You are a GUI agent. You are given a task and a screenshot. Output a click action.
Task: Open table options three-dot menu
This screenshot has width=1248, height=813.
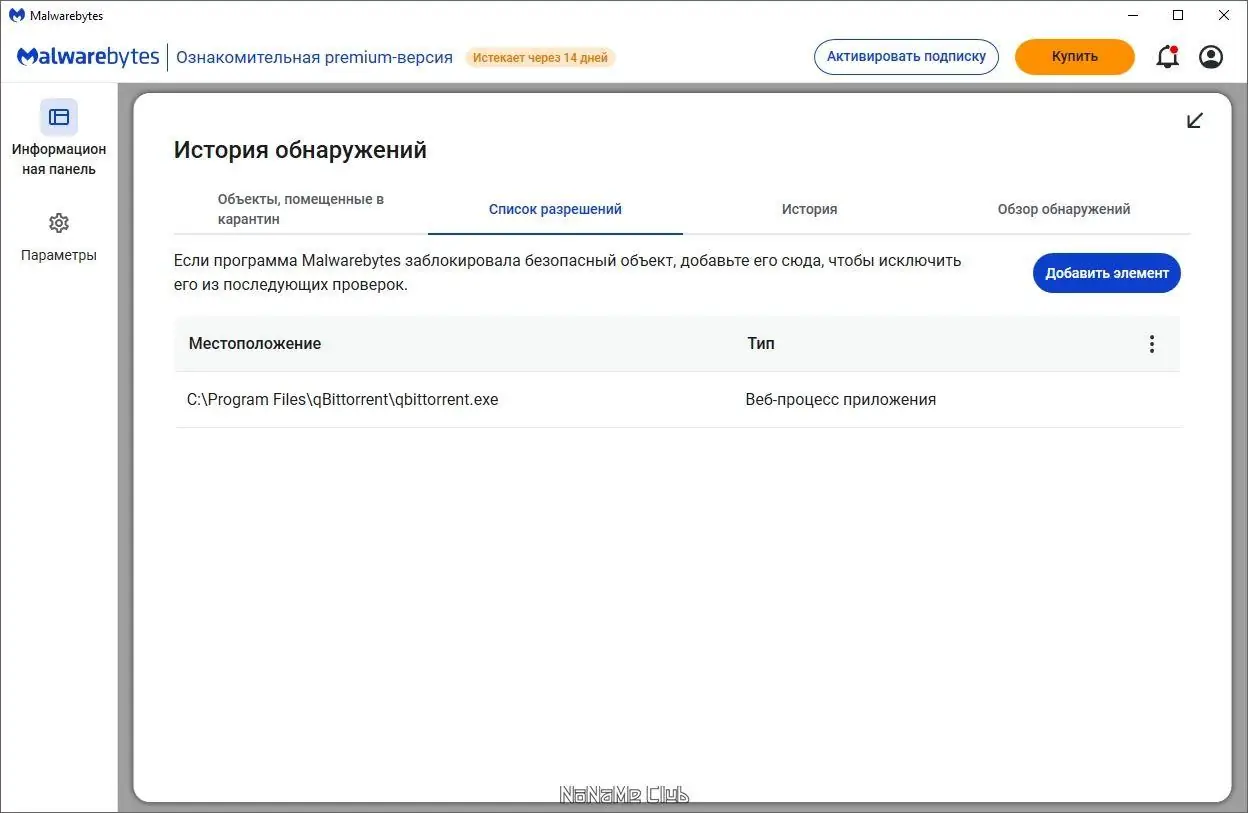click(1152, 344)
